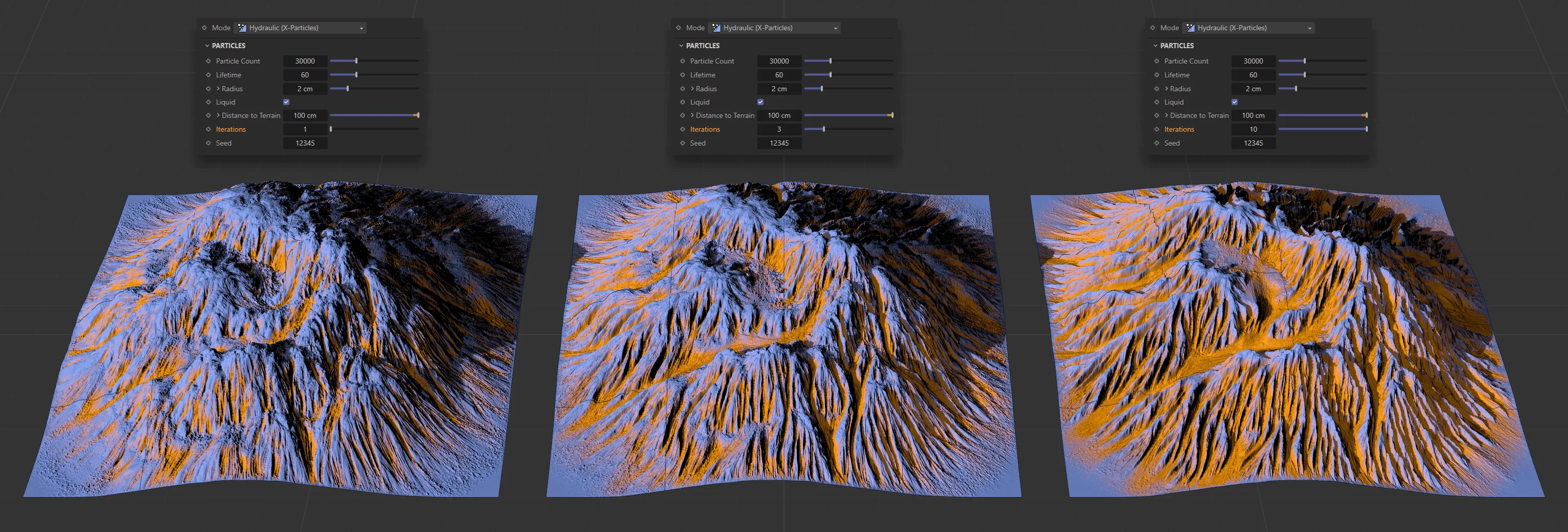Disable Liquid in the middle panel
1568x532 pixels.
[759, 102]
